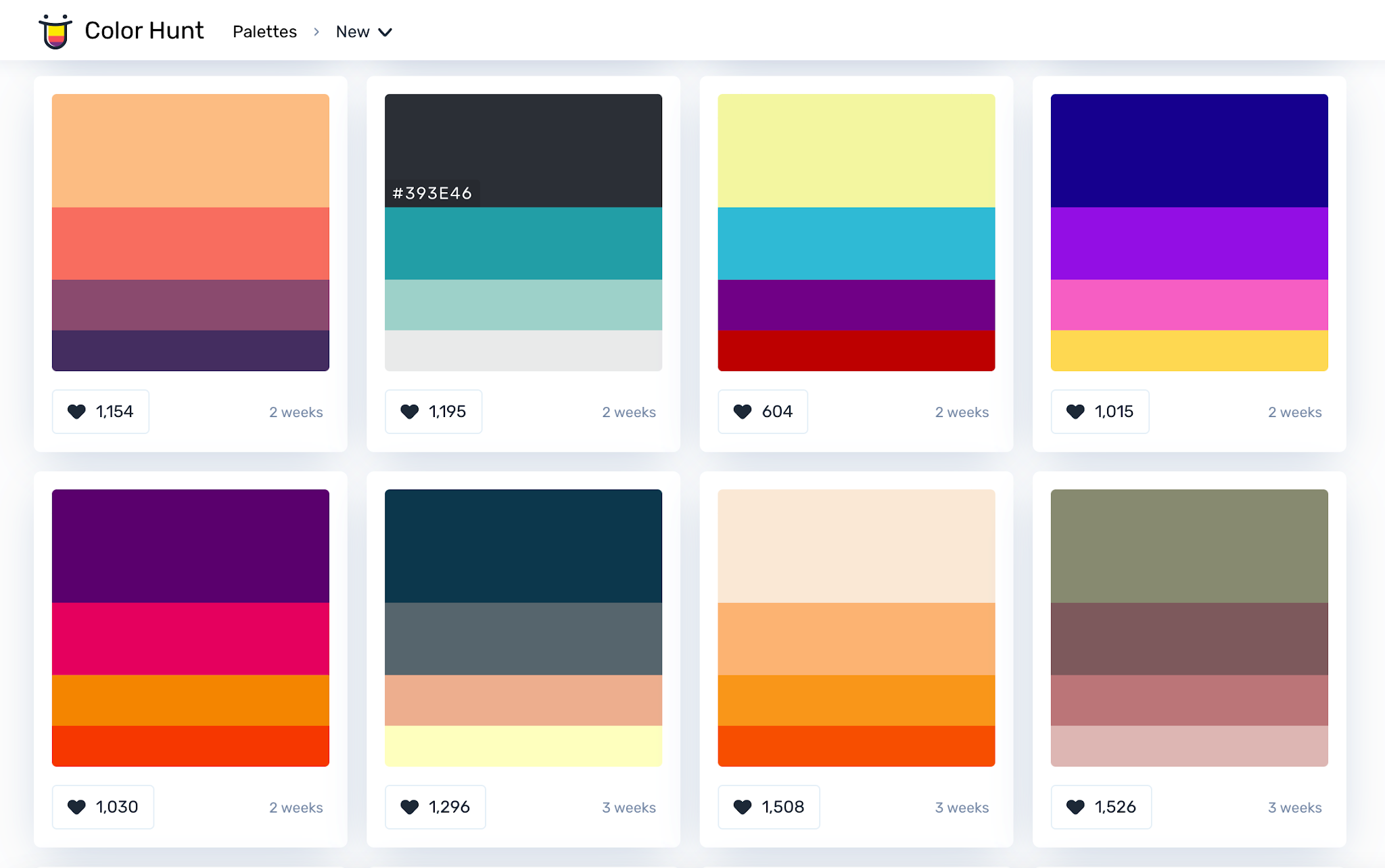
Task: Click heart icon on 1,030 likes palette
Action: pos(76,807)
